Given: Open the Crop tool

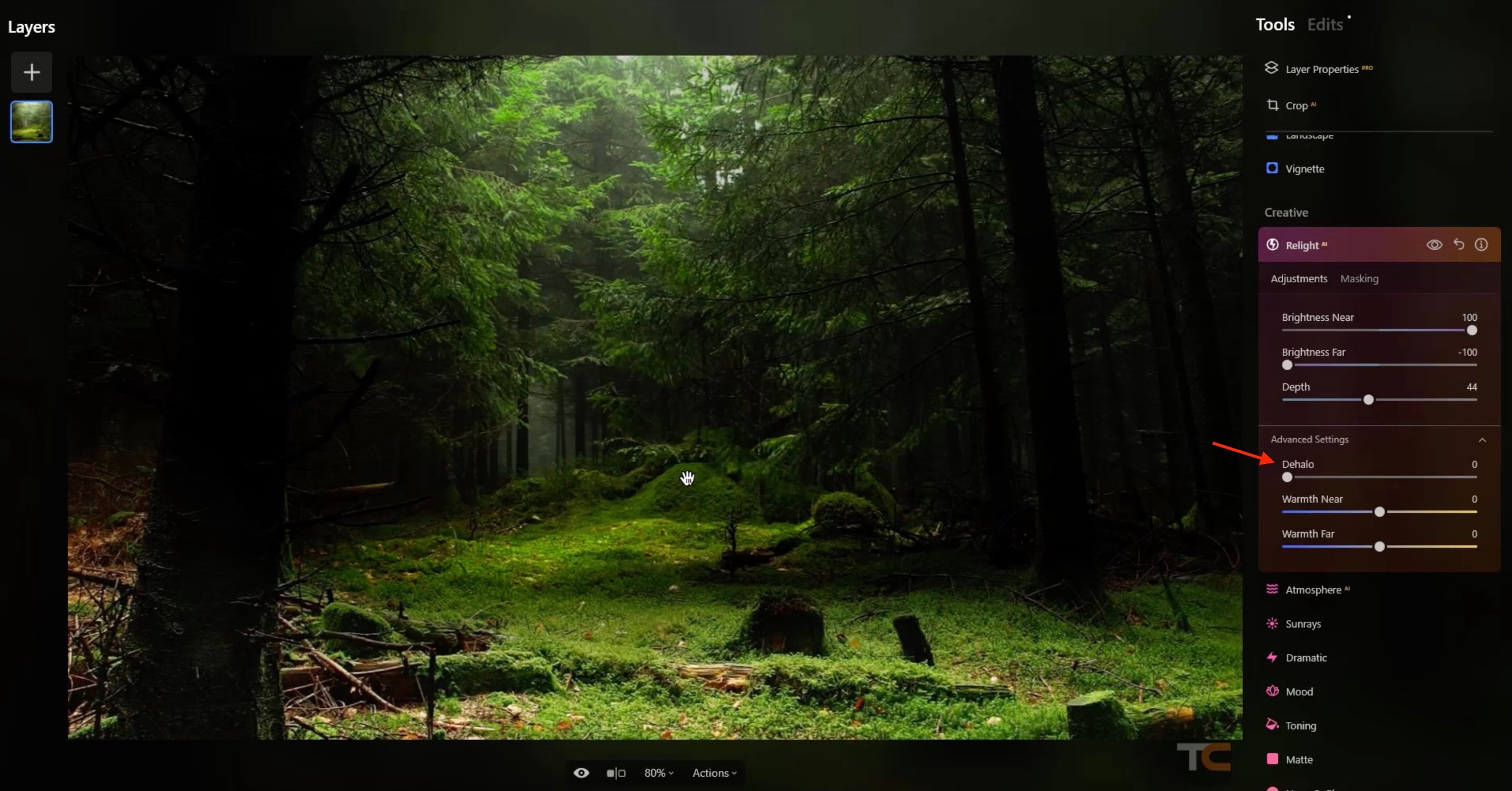Looking at the screenshot, I should pos(1296,106).
